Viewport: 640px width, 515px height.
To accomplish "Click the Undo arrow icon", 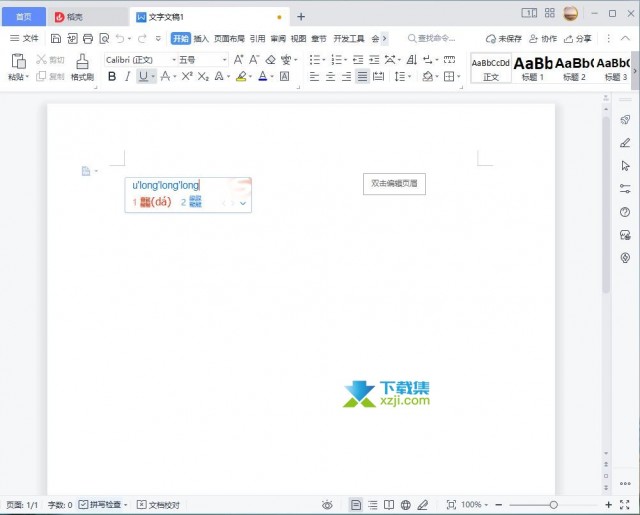I will pyautogui.click(x=120, y=39).
